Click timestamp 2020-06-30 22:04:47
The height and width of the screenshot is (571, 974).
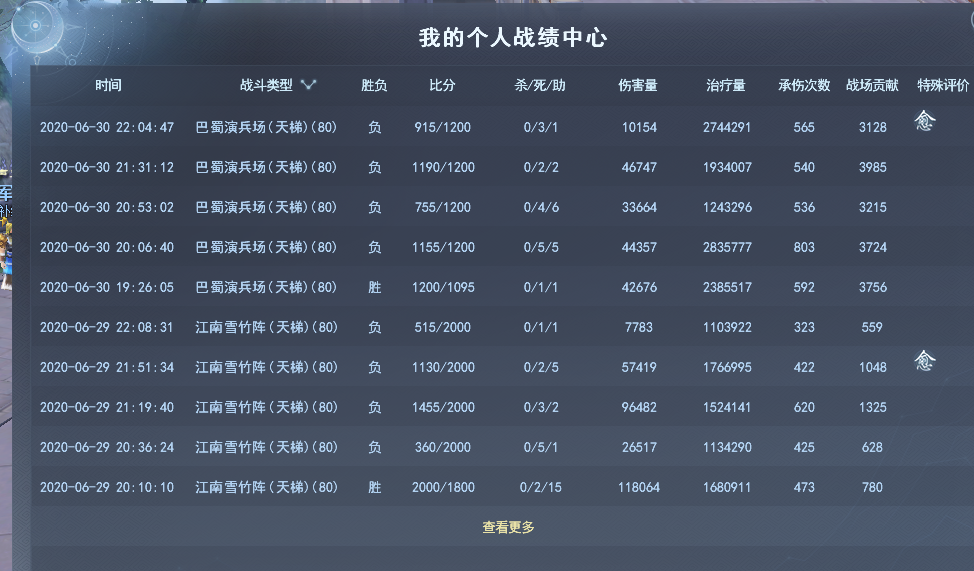(x=107, y=127)
